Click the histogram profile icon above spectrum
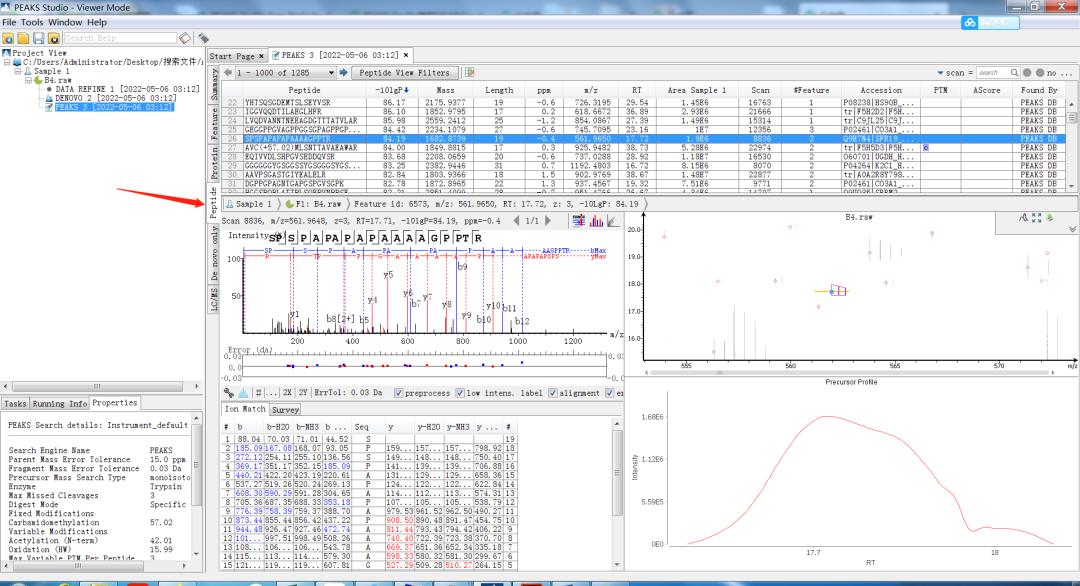This screenshot has width=1080, height=586. [596, 220]
